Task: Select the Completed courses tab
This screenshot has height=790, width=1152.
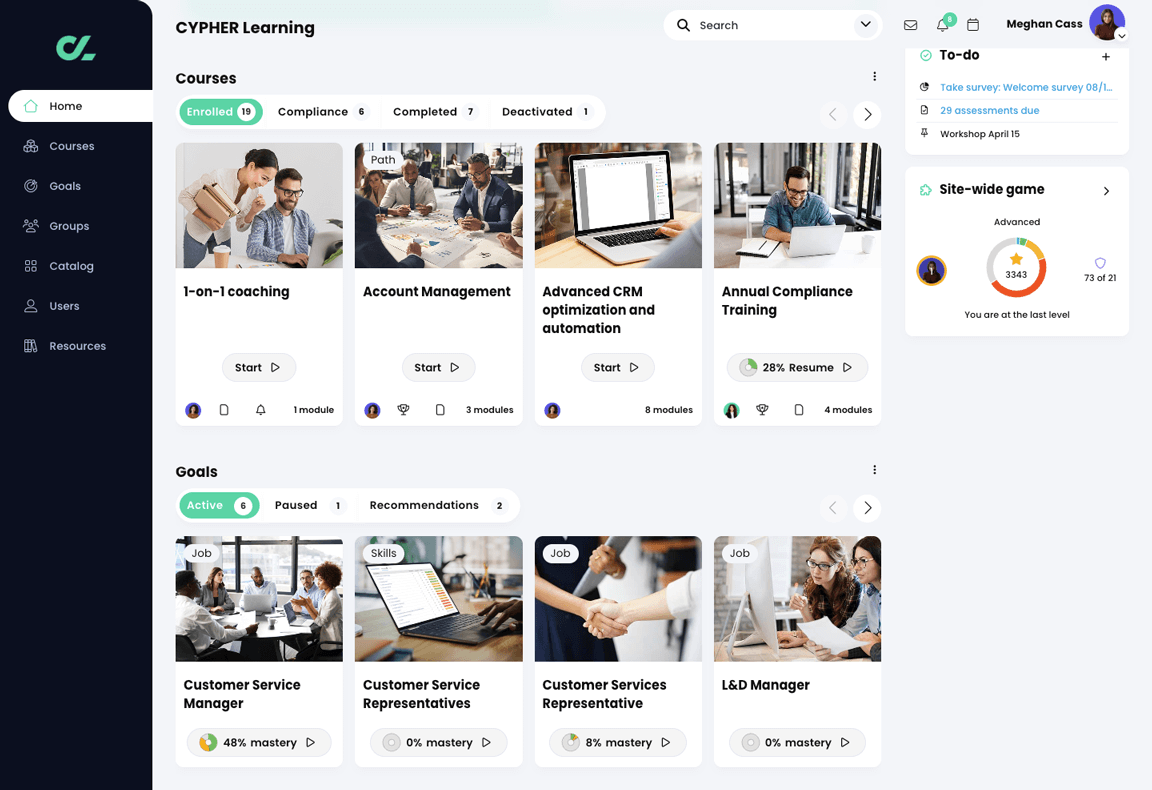Action: [x=425, y=112]
